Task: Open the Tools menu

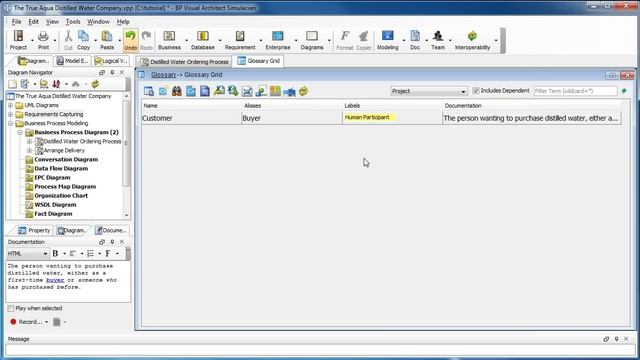Action: tap(73, 22)
